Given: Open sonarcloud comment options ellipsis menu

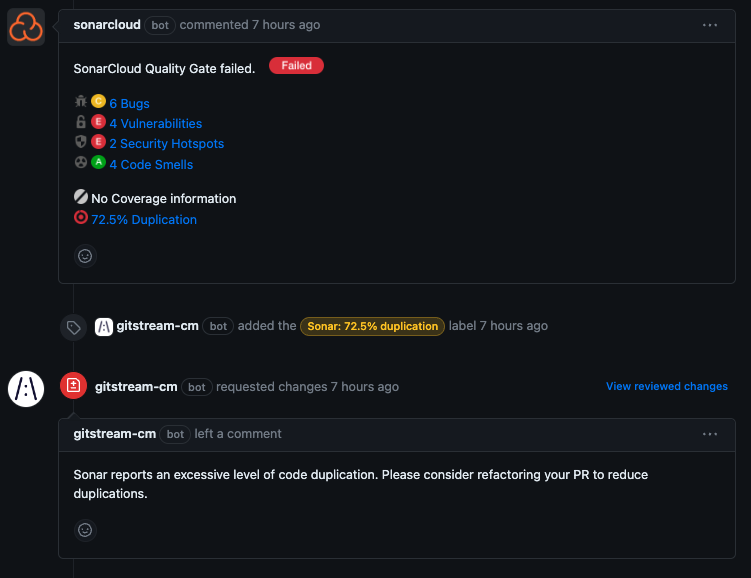Looking at the screenshot, I should tap(709, 25).
